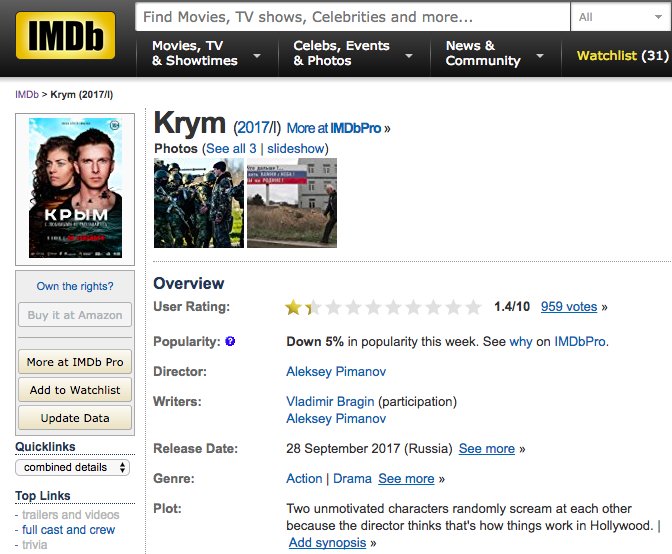This screenshot has height=554, width=672.
Task: Expand the Celebs, Events & Photos arrow
Action: click(x=409, y=56)
